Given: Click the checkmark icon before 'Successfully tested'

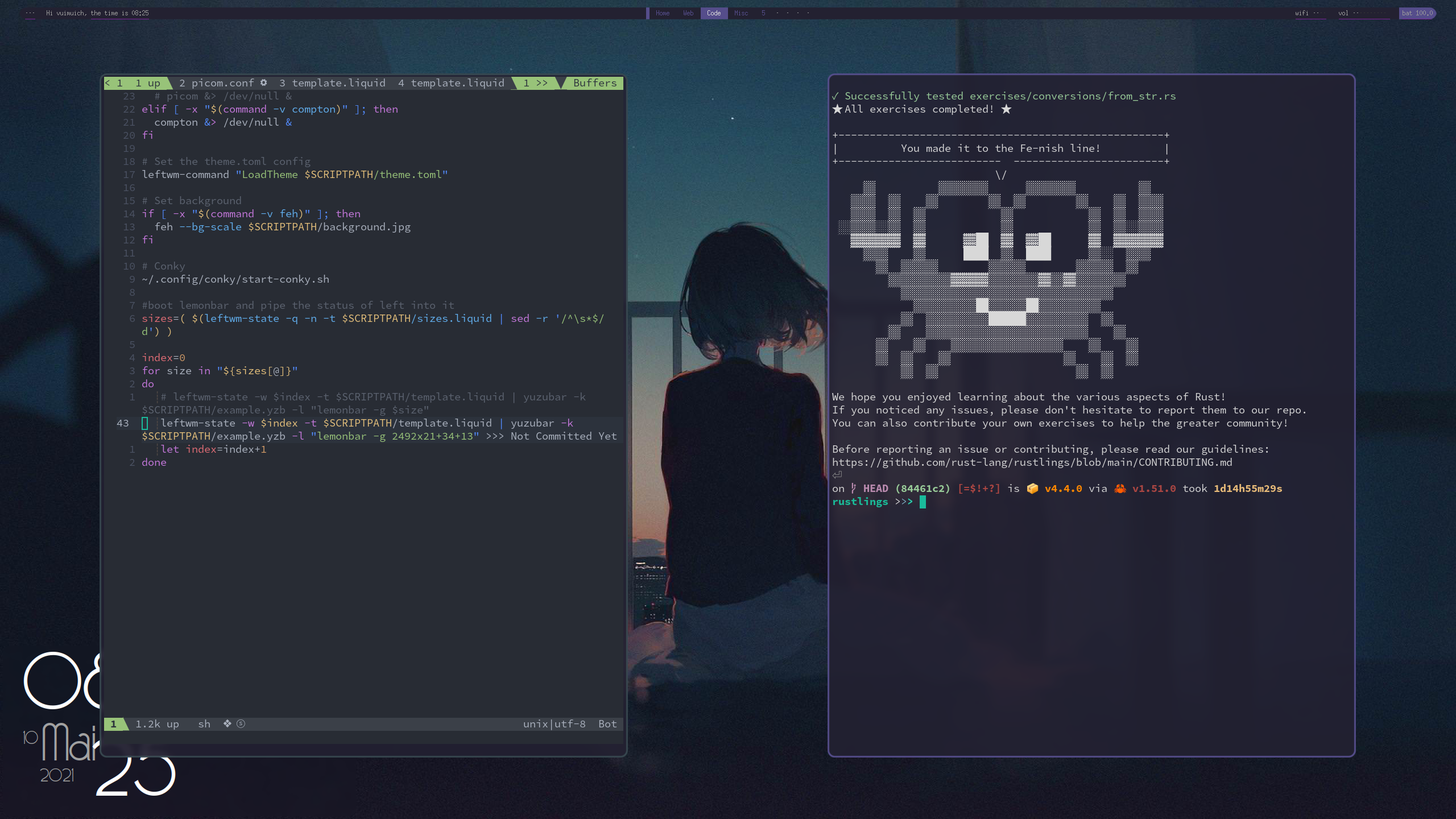Looking at the screenshot, I should [836, 96].
